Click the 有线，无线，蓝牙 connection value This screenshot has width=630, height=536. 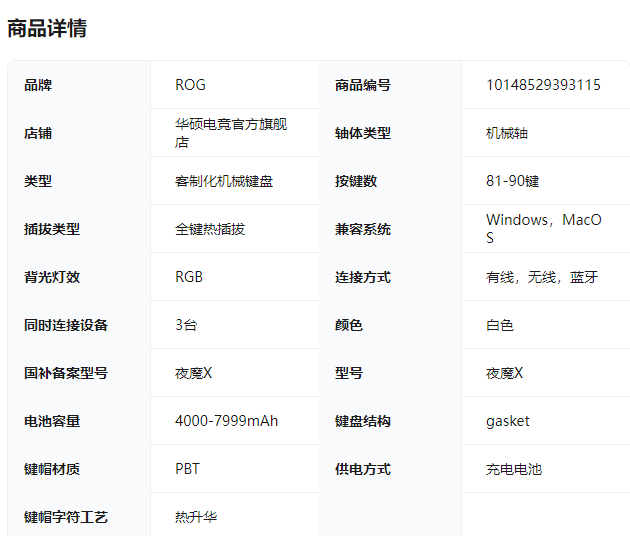(542, 277)
